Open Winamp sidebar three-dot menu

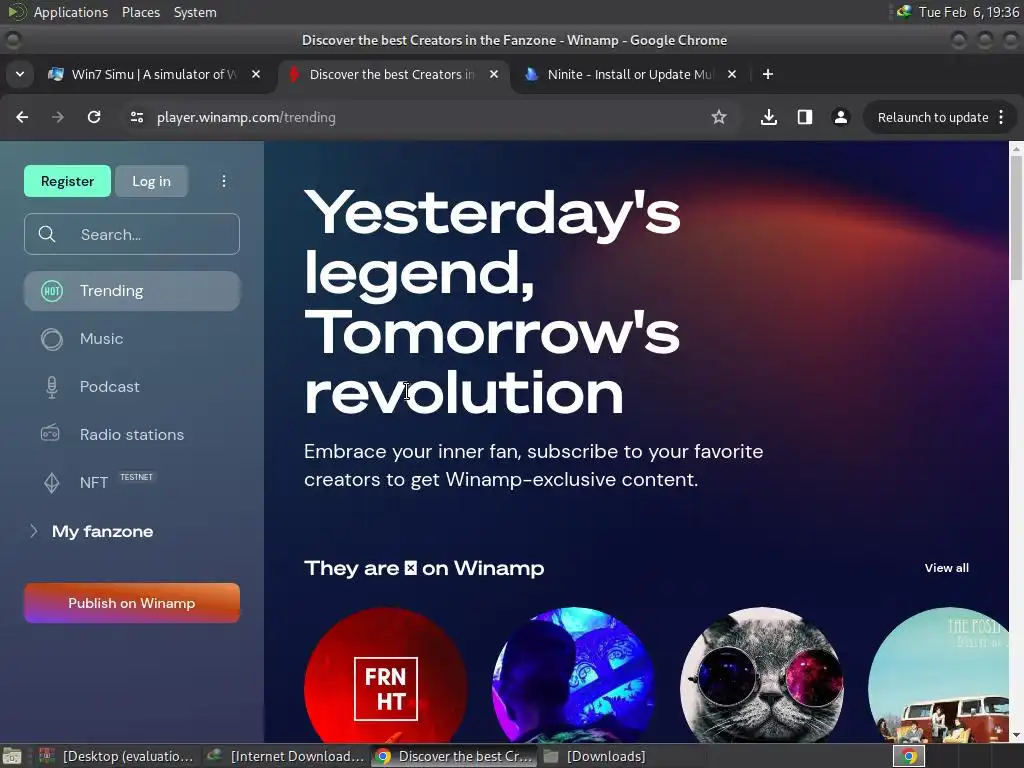click(224, 181)
